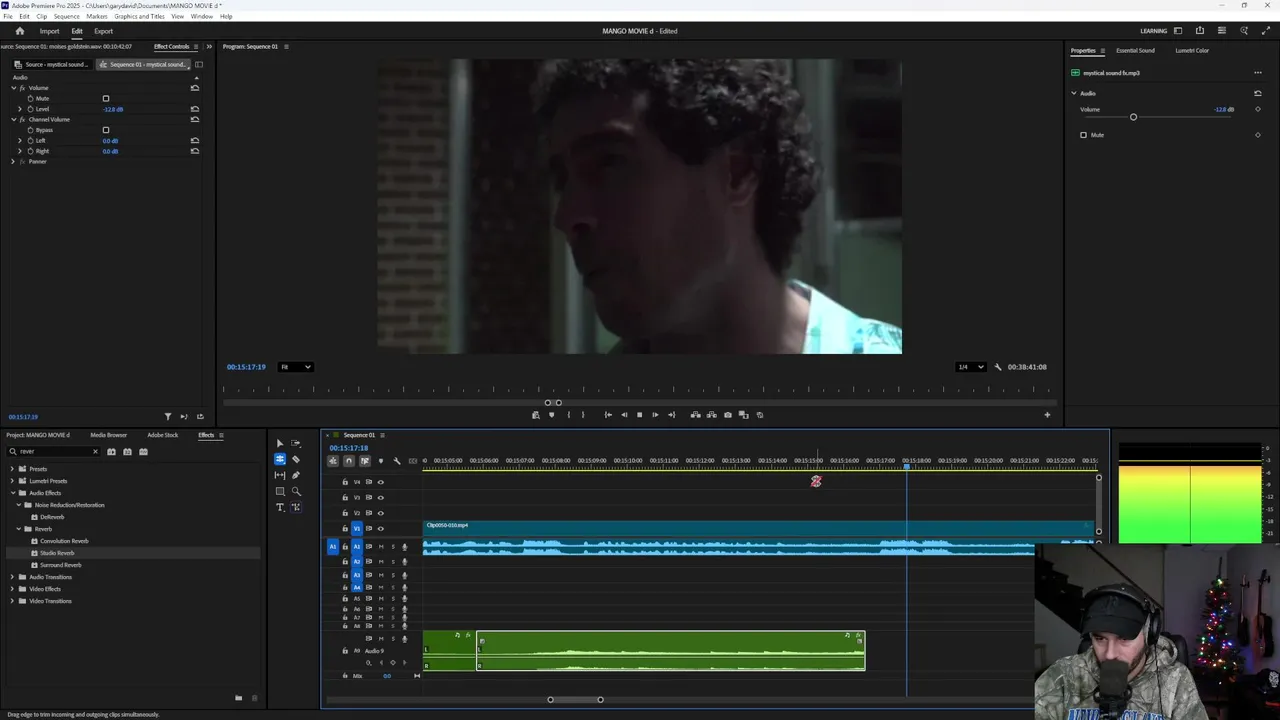
Task: Hide the V1 track output eye
Action: 380,528
